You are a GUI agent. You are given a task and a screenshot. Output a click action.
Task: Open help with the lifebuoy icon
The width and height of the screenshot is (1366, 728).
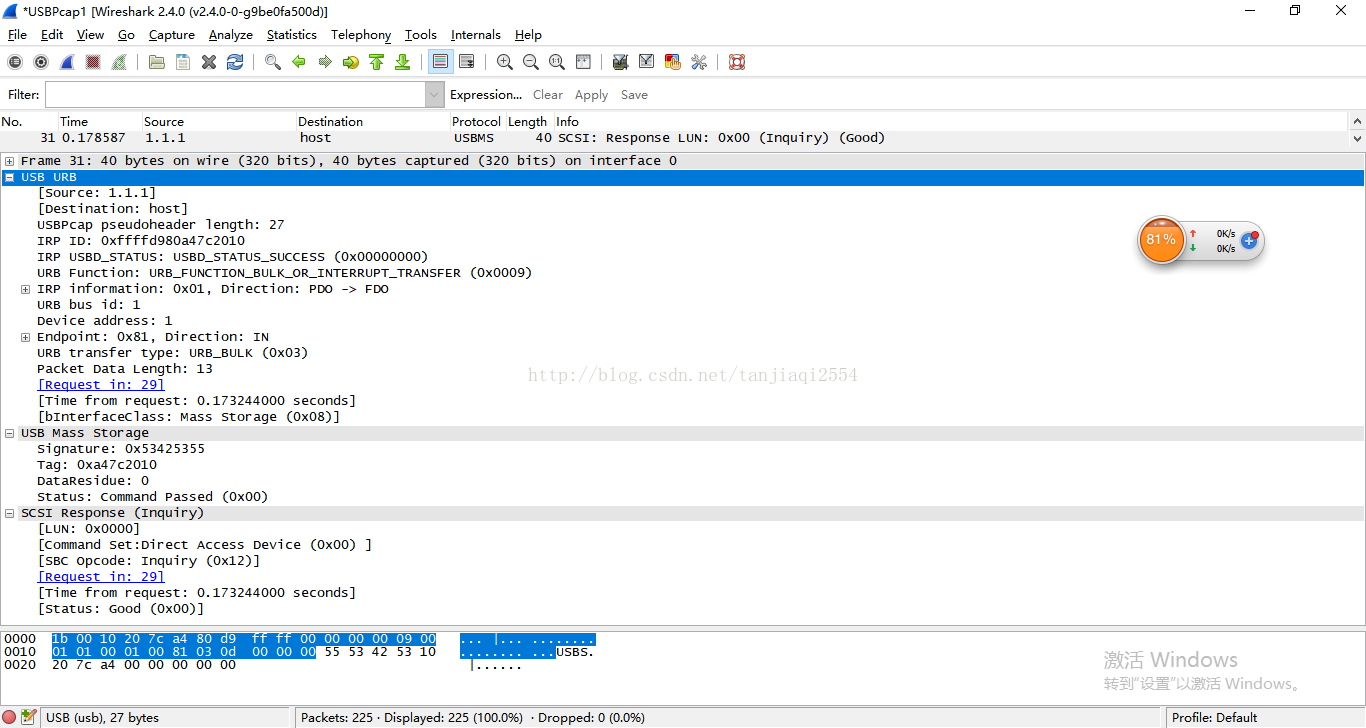click(x=737, y=62)
